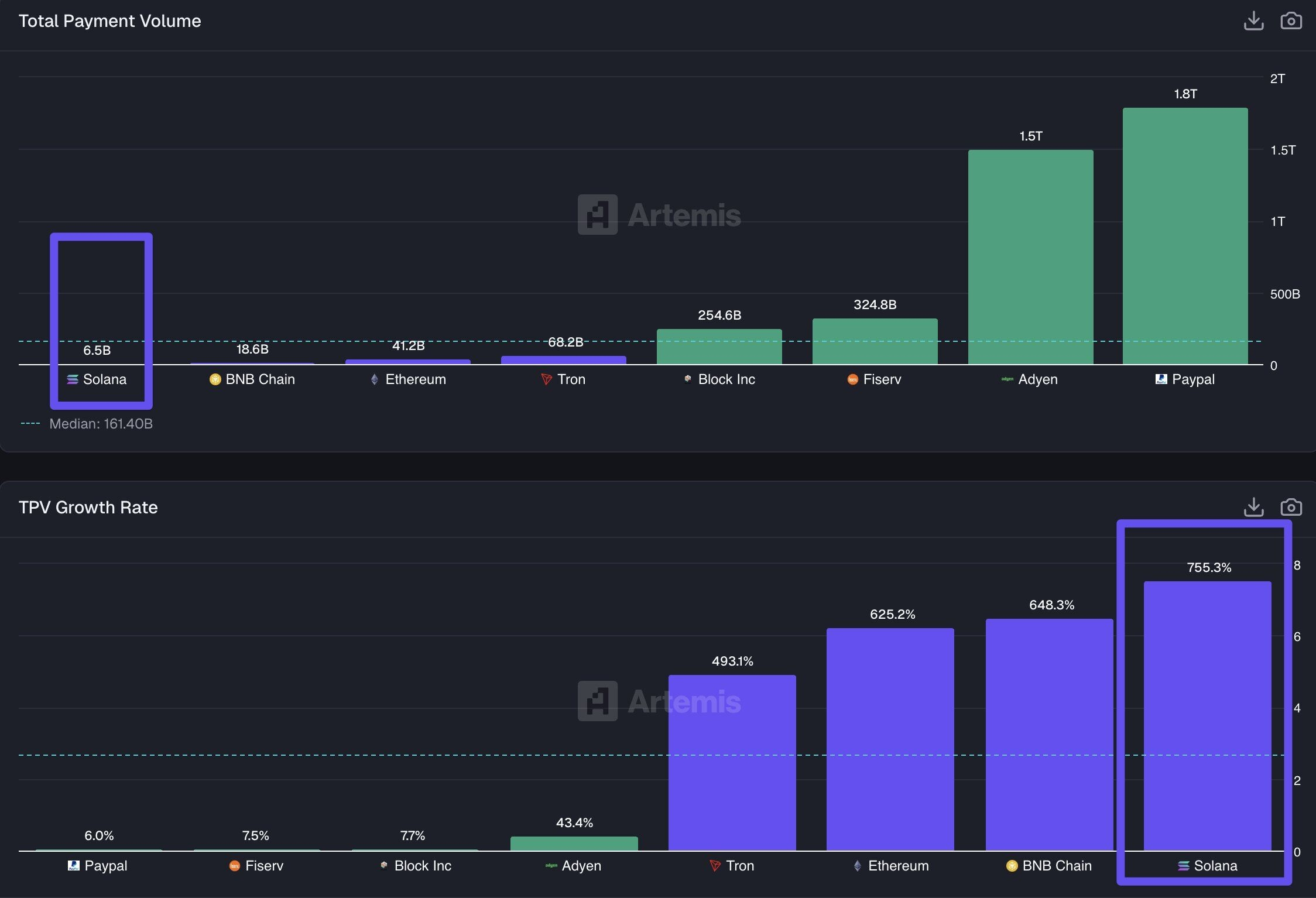Image resolution: width=1316 pixels, height=898 pixels.
Task: Click the Paypal logo in the top chart
Action: point(1161,379)
